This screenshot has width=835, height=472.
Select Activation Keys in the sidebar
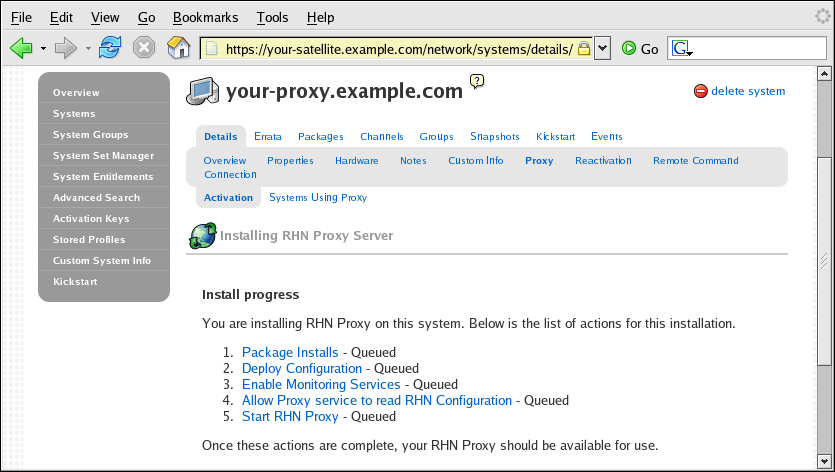[x=91, y=219]
